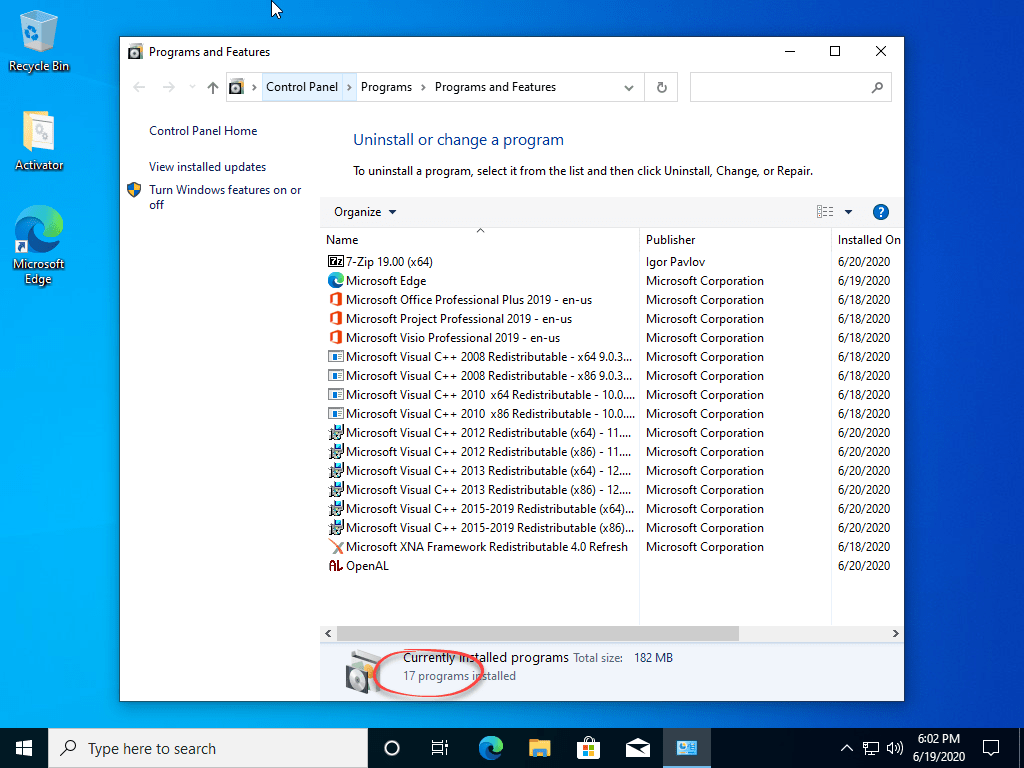
Task: Sort the list by the Name column
Action: tap(480, 240)
